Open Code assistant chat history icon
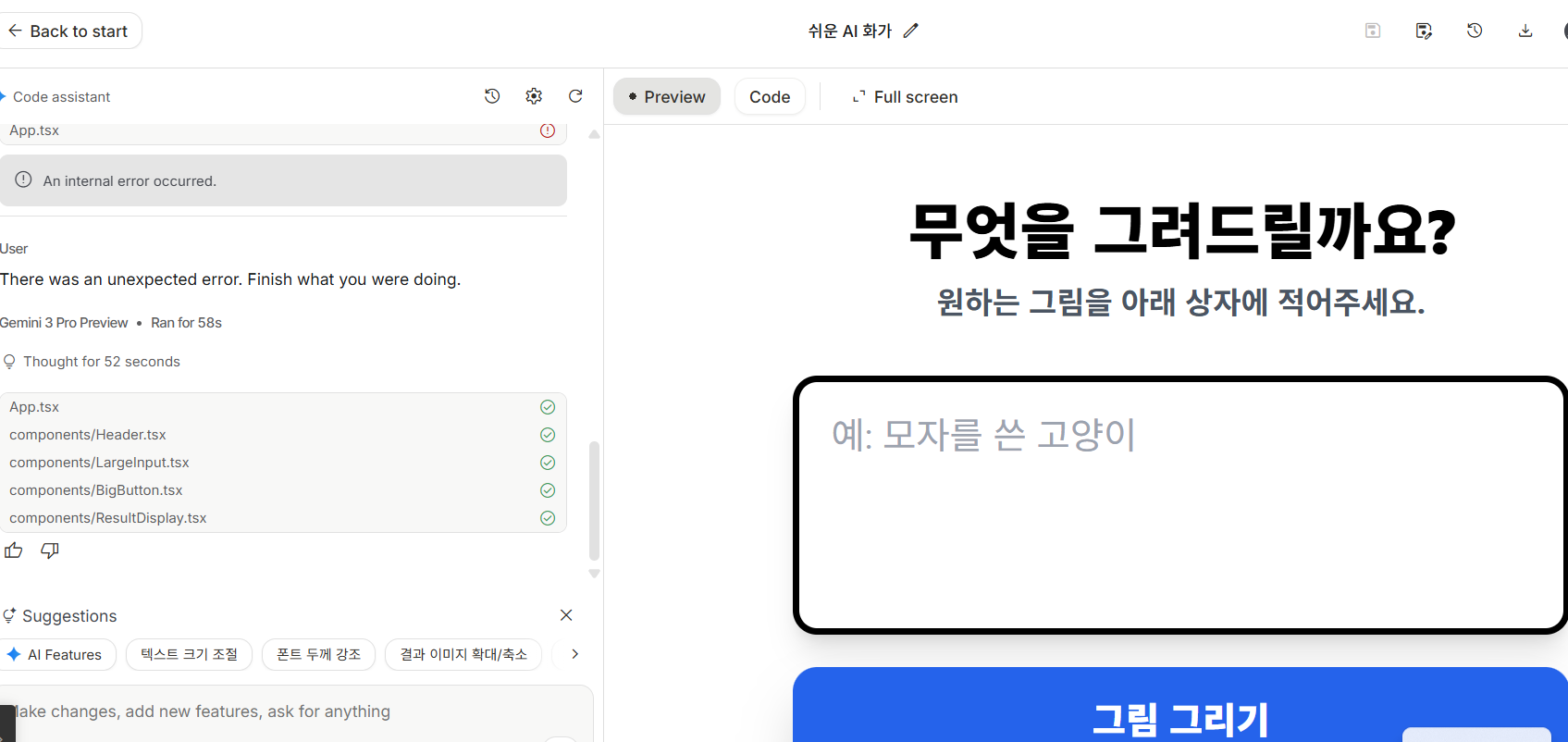1568x742 pixels. tap(492, 96)
